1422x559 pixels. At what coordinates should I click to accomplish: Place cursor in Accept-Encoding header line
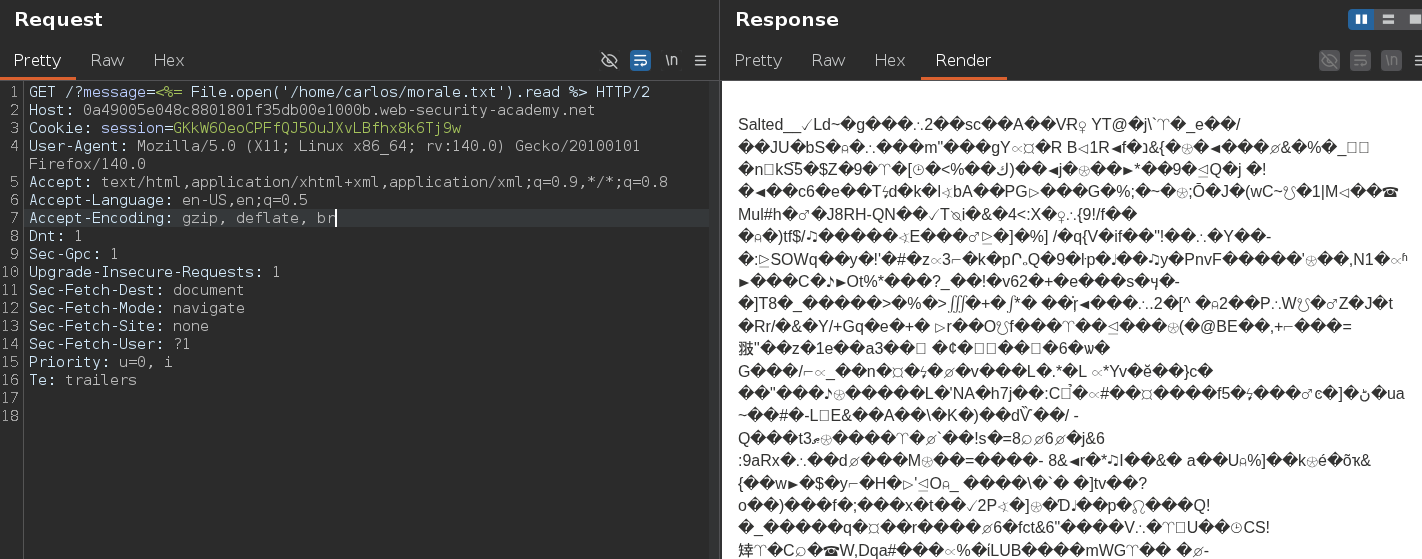tap(182, 218)
